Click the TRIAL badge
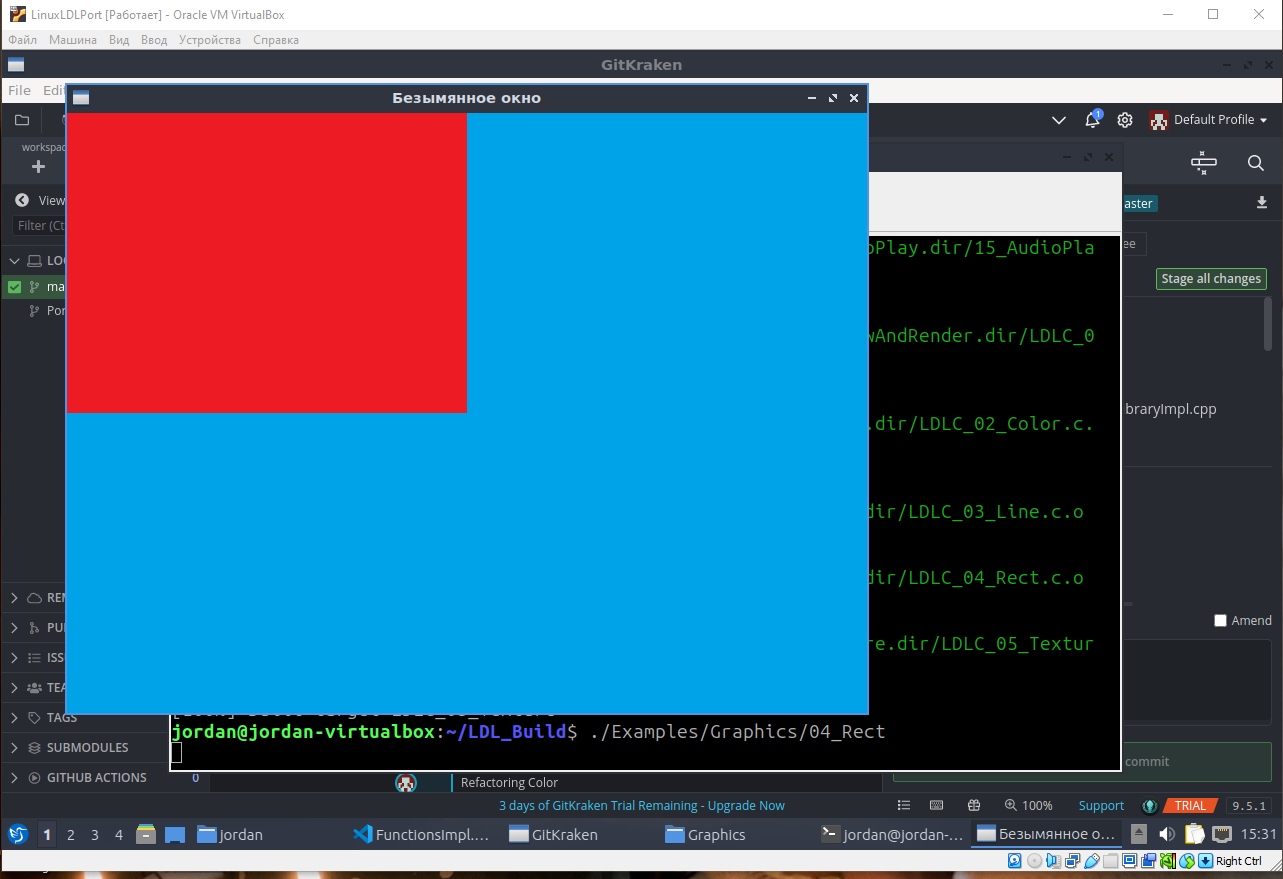This screenshot has width=1283, height=879. (x=1189, y=805)
